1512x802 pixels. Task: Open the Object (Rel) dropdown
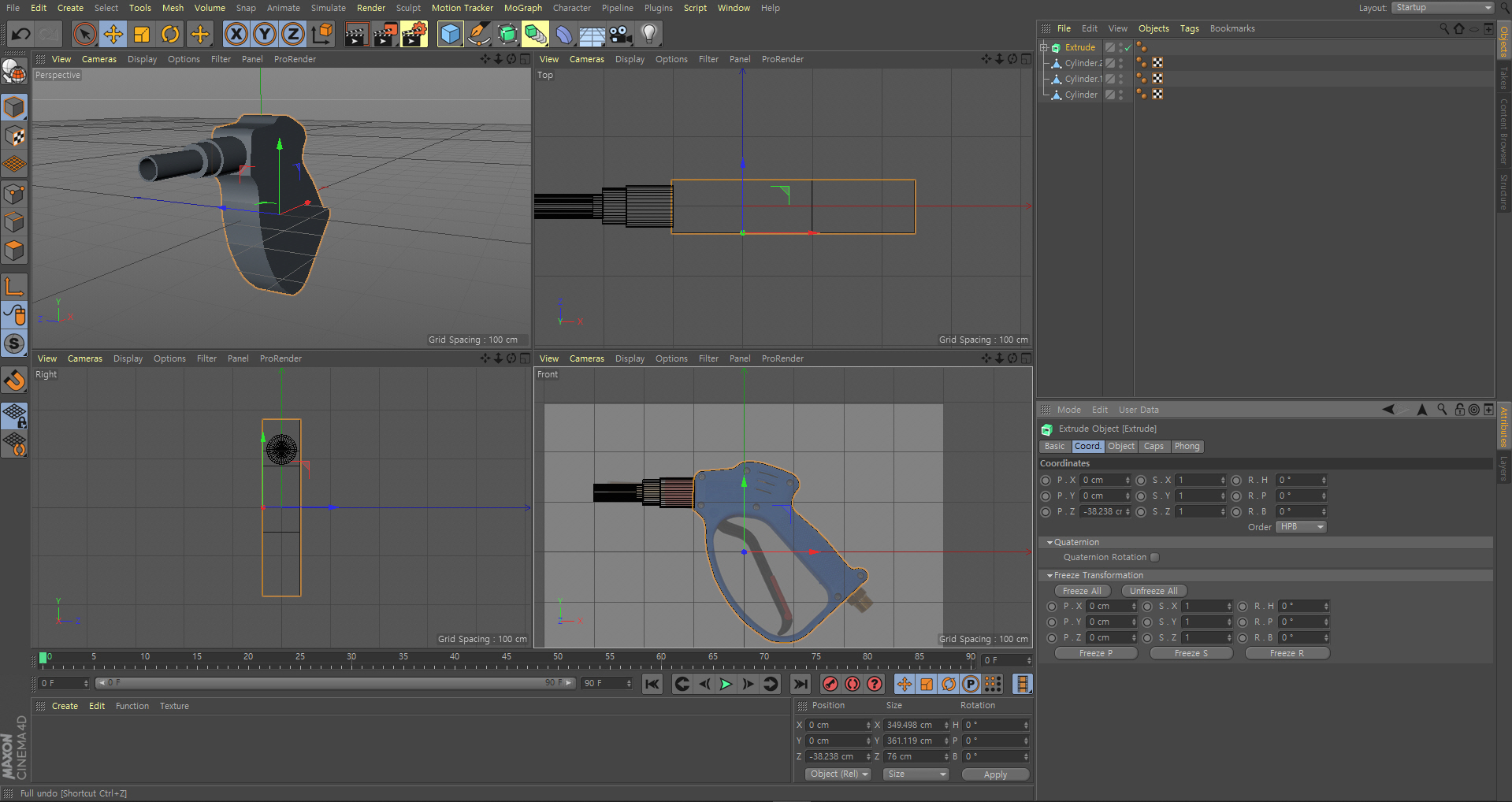(838, 774)
